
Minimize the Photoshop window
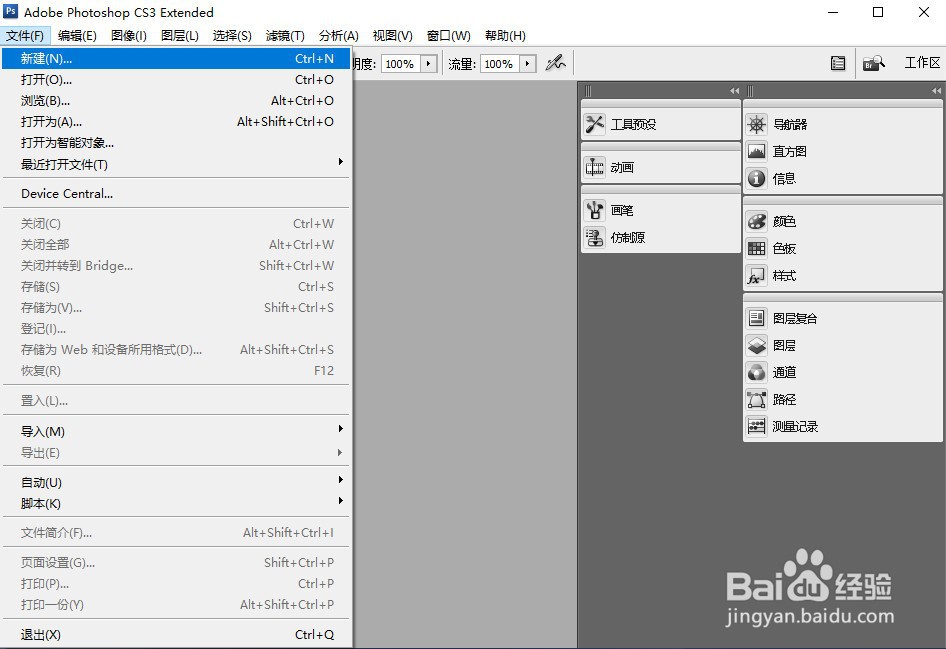point(833,12)
